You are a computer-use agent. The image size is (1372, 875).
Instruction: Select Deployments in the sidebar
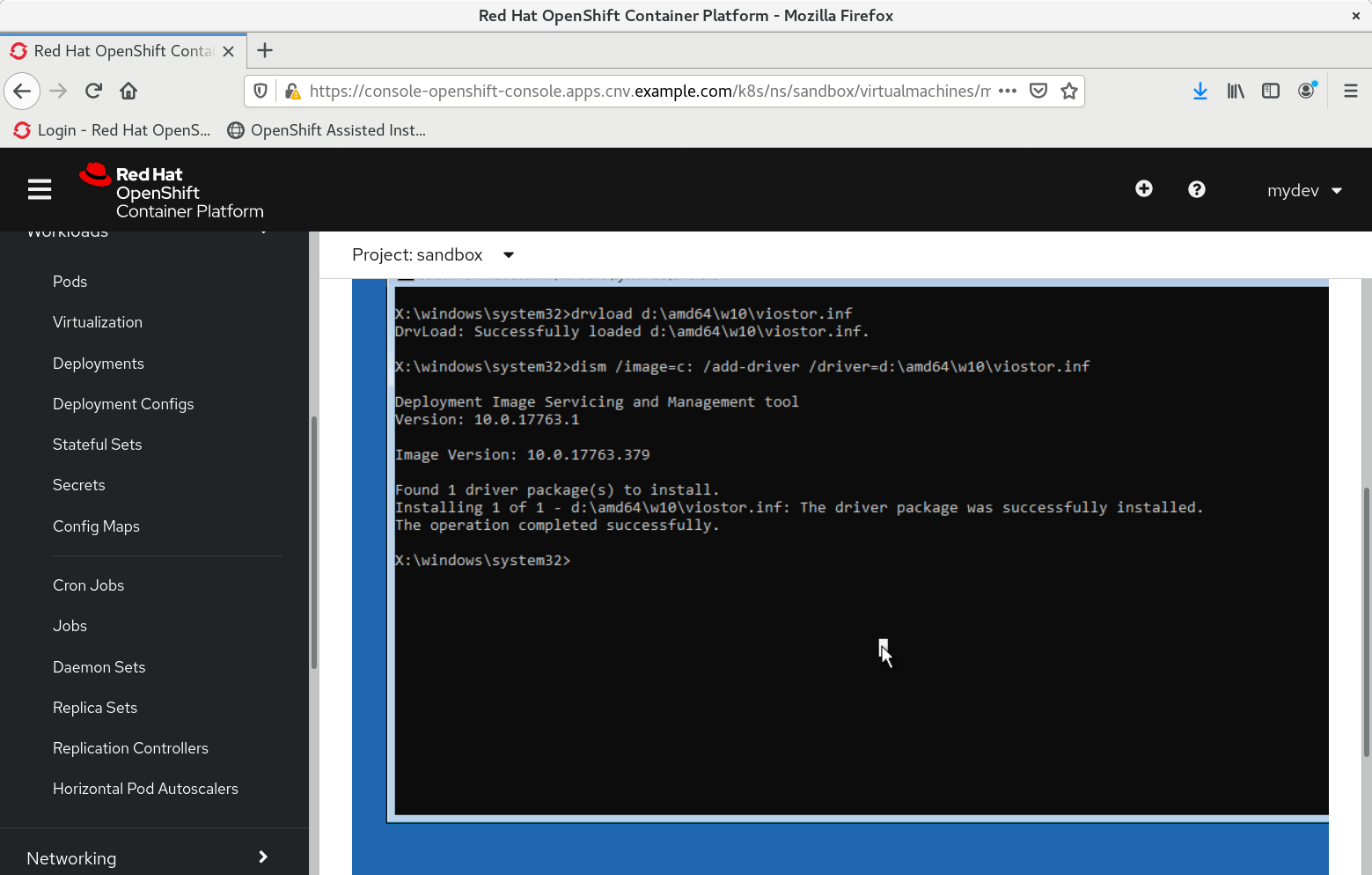pyautogui.click(x=99, y=364)
